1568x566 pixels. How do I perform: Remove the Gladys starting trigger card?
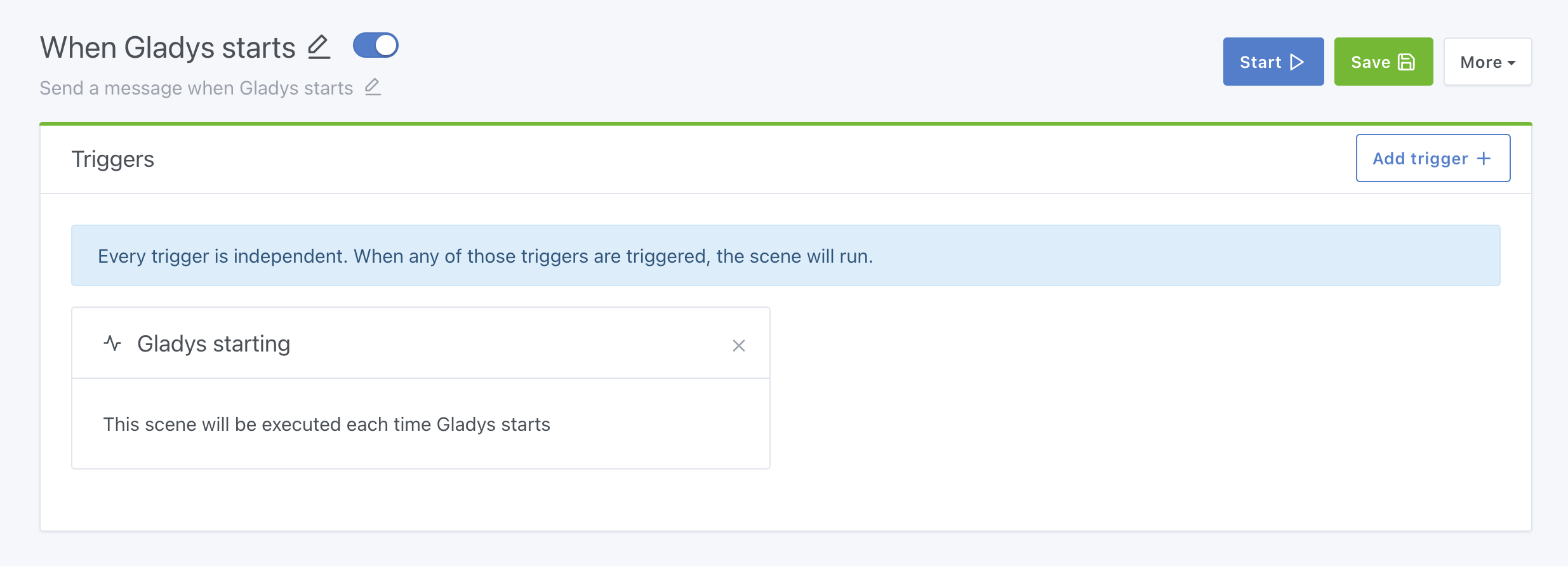click(x=738, y=346)
